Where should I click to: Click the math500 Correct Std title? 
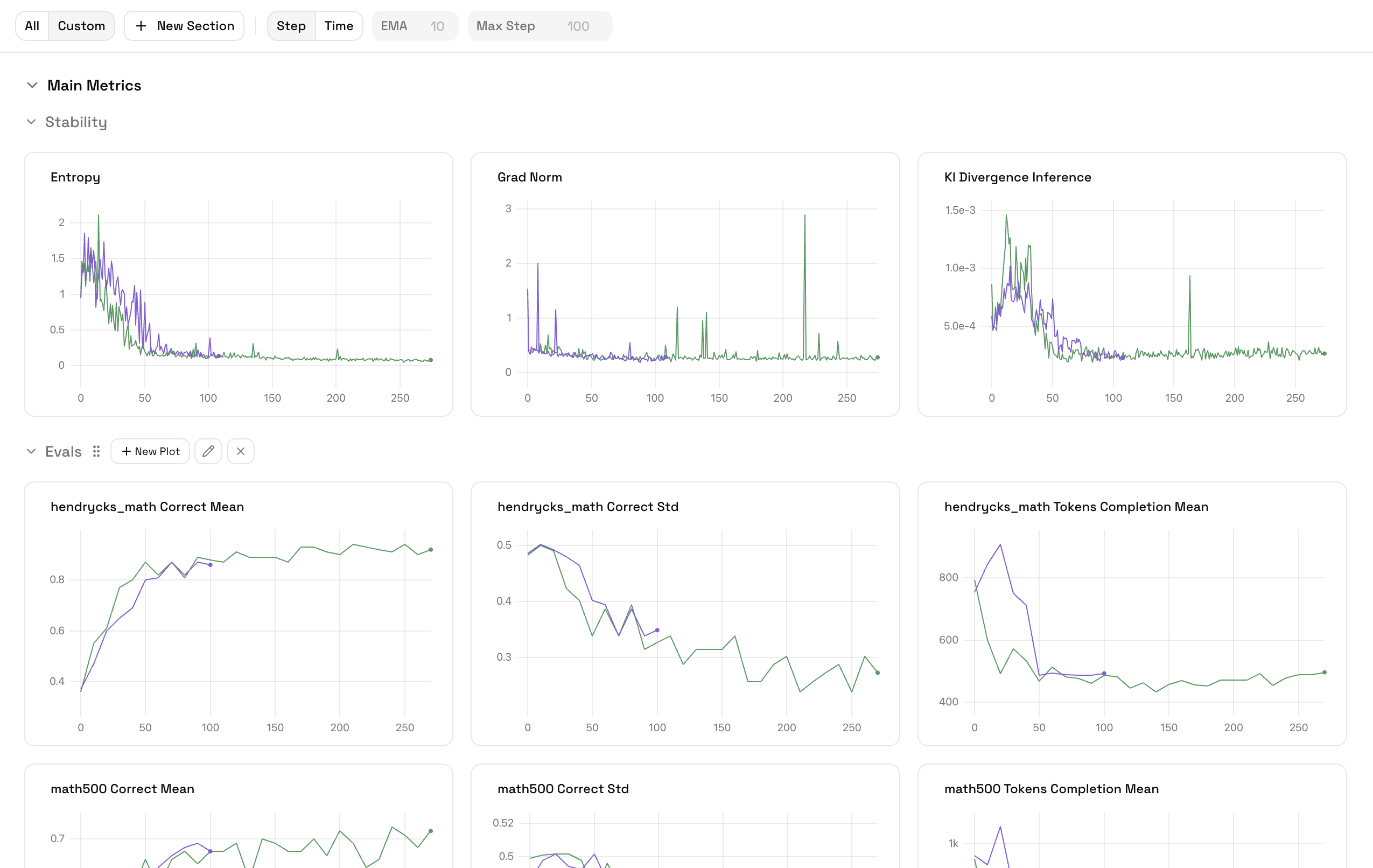click(x=563, y=789)
